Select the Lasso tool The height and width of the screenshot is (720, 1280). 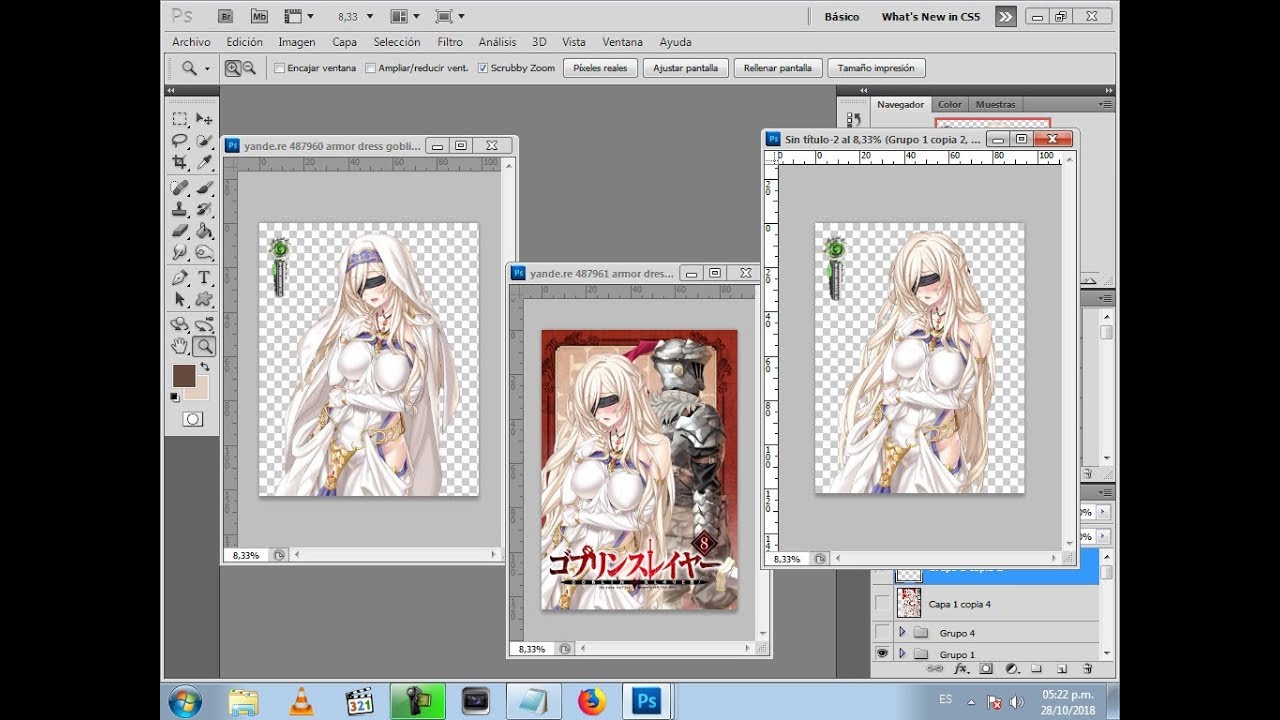pos(180,140)
